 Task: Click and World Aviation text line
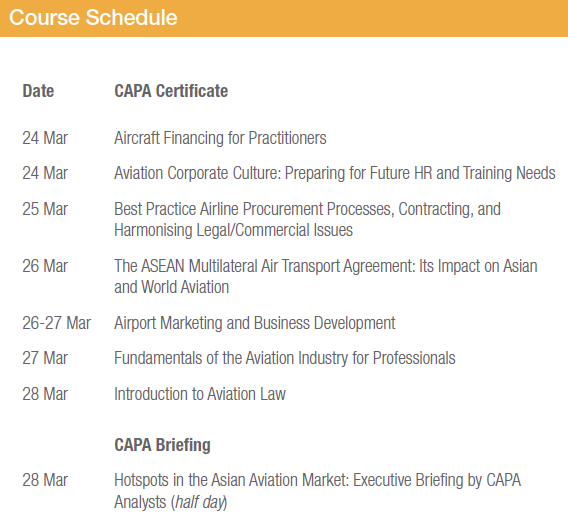[171, 287]
